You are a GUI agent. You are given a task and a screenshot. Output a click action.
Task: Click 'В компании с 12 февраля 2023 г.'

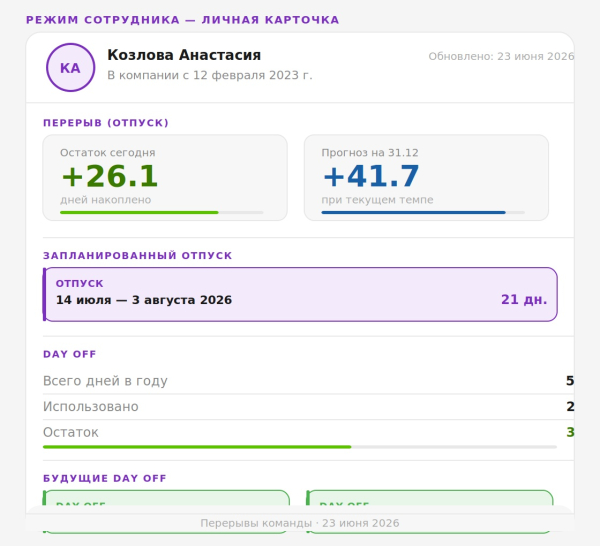[210, 75]
